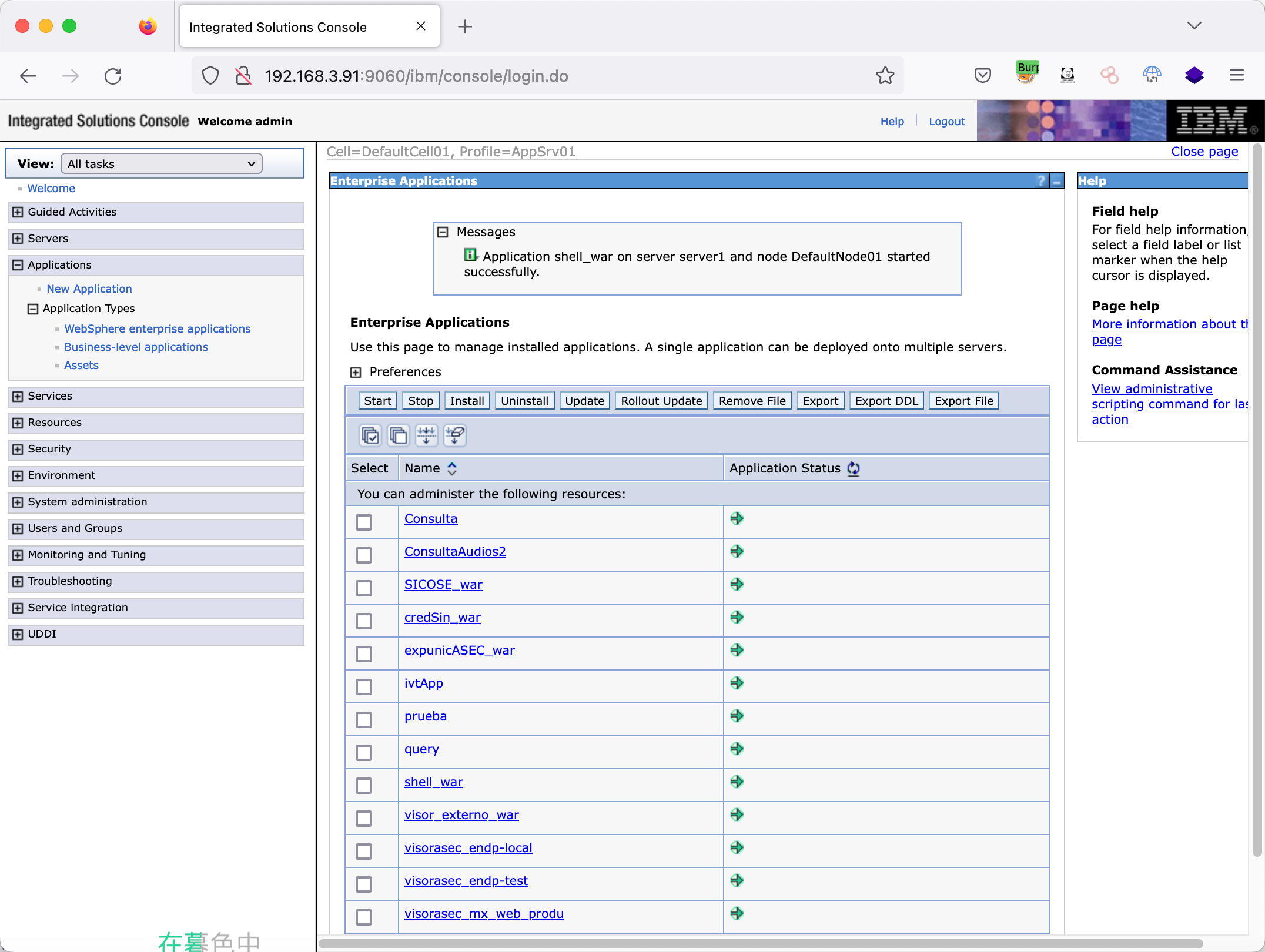1265x952 pixels.
Task: Click the Logout link
Action: (946, 121)
